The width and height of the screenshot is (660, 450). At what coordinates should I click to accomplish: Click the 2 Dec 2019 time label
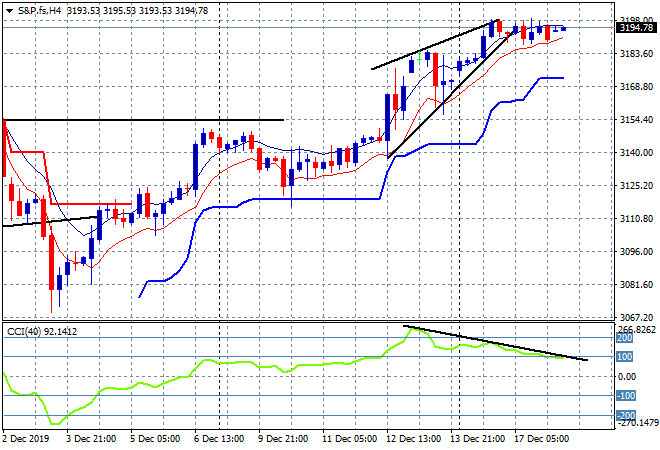click(x=26, y=439)
